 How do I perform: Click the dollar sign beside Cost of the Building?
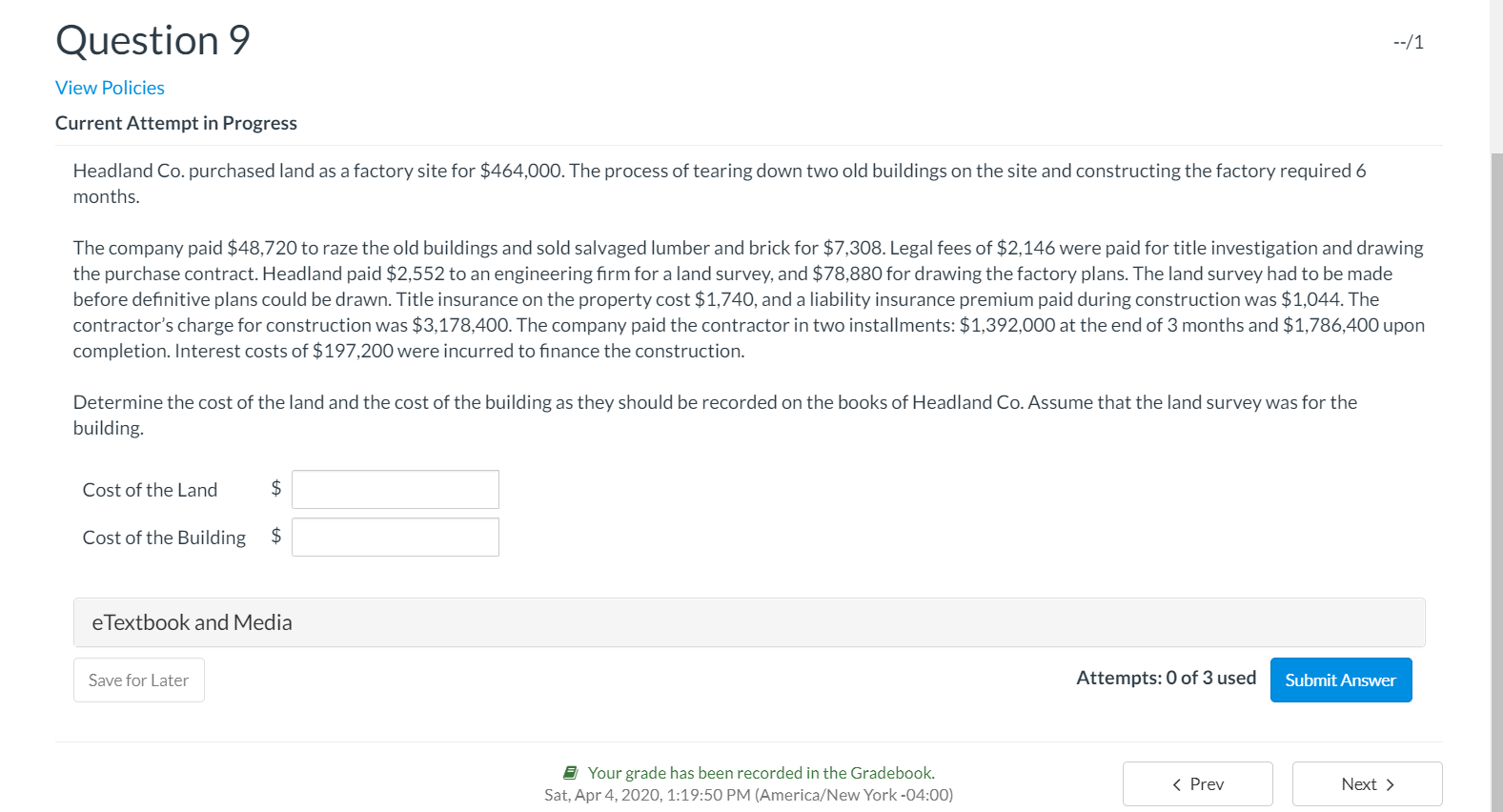[x=275, y=536]
